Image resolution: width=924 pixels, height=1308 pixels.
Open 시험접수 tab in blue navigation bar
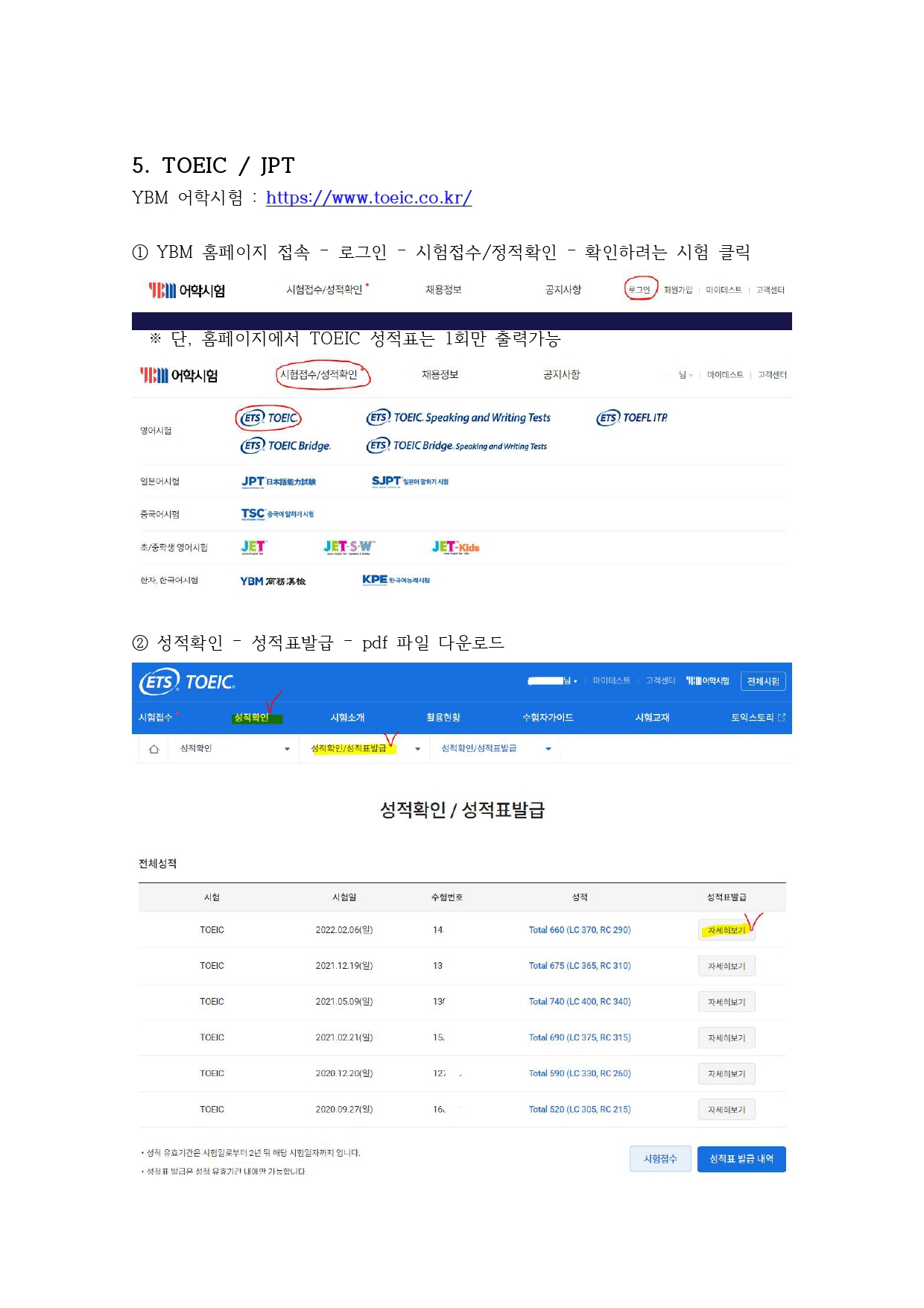[x=156, y=717]
